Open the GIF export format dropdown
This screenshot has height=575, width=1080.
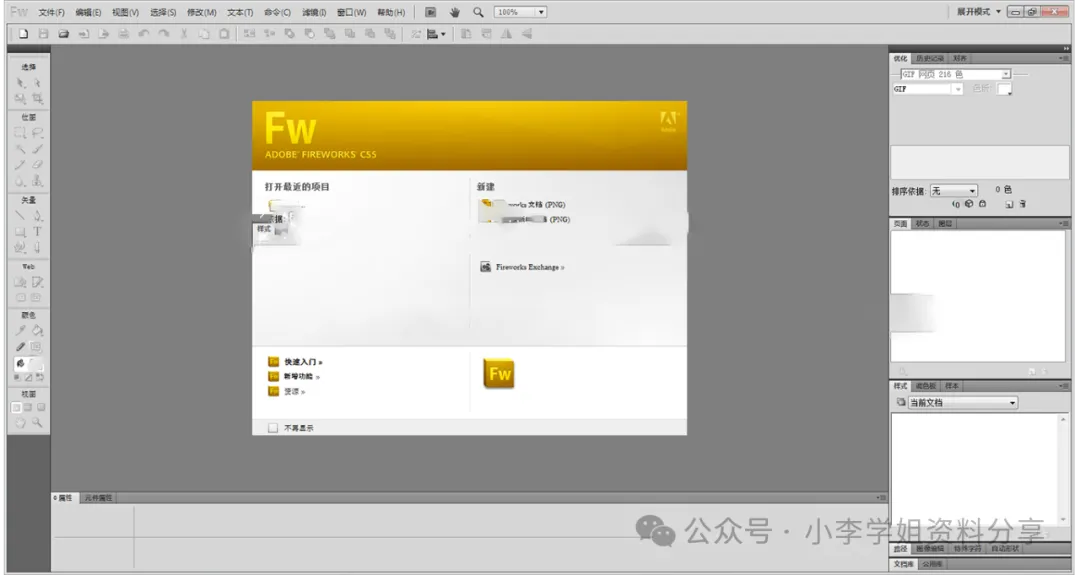click(x=927, y=89)
